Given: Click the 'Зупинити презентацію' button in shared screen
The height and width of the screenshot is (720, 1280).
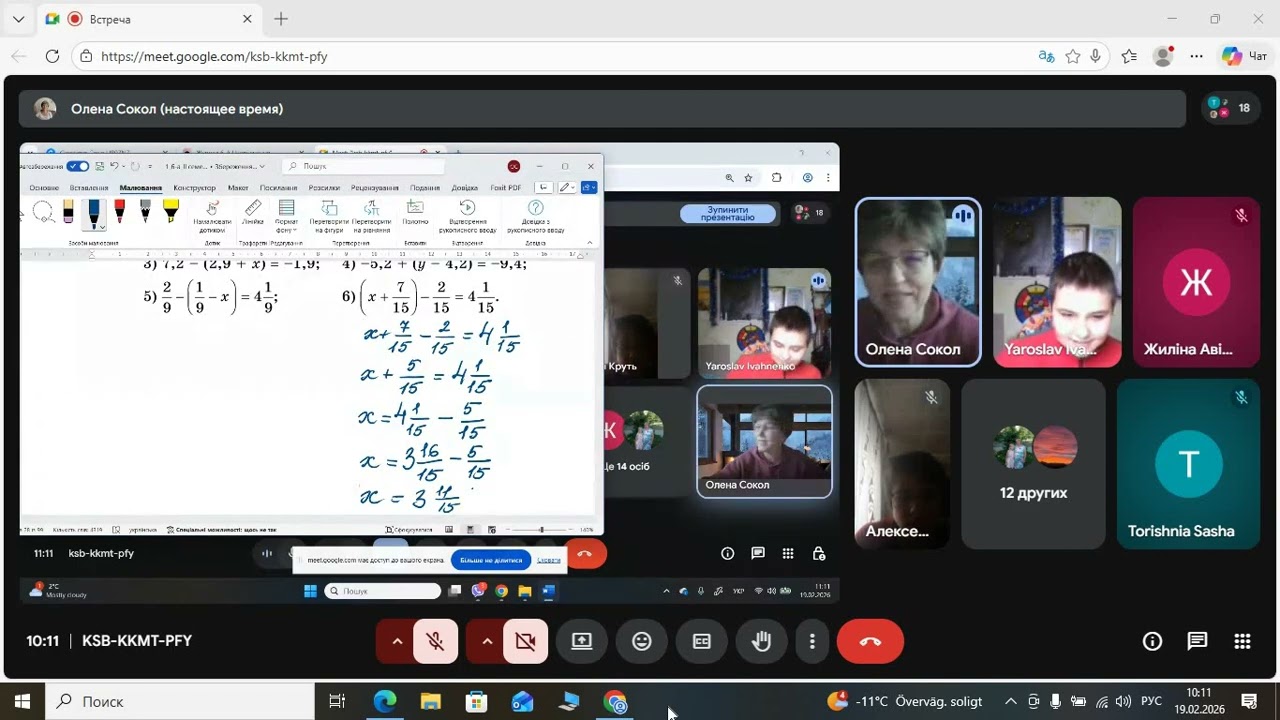Looking at the screenshot, I should coord(728,214).
